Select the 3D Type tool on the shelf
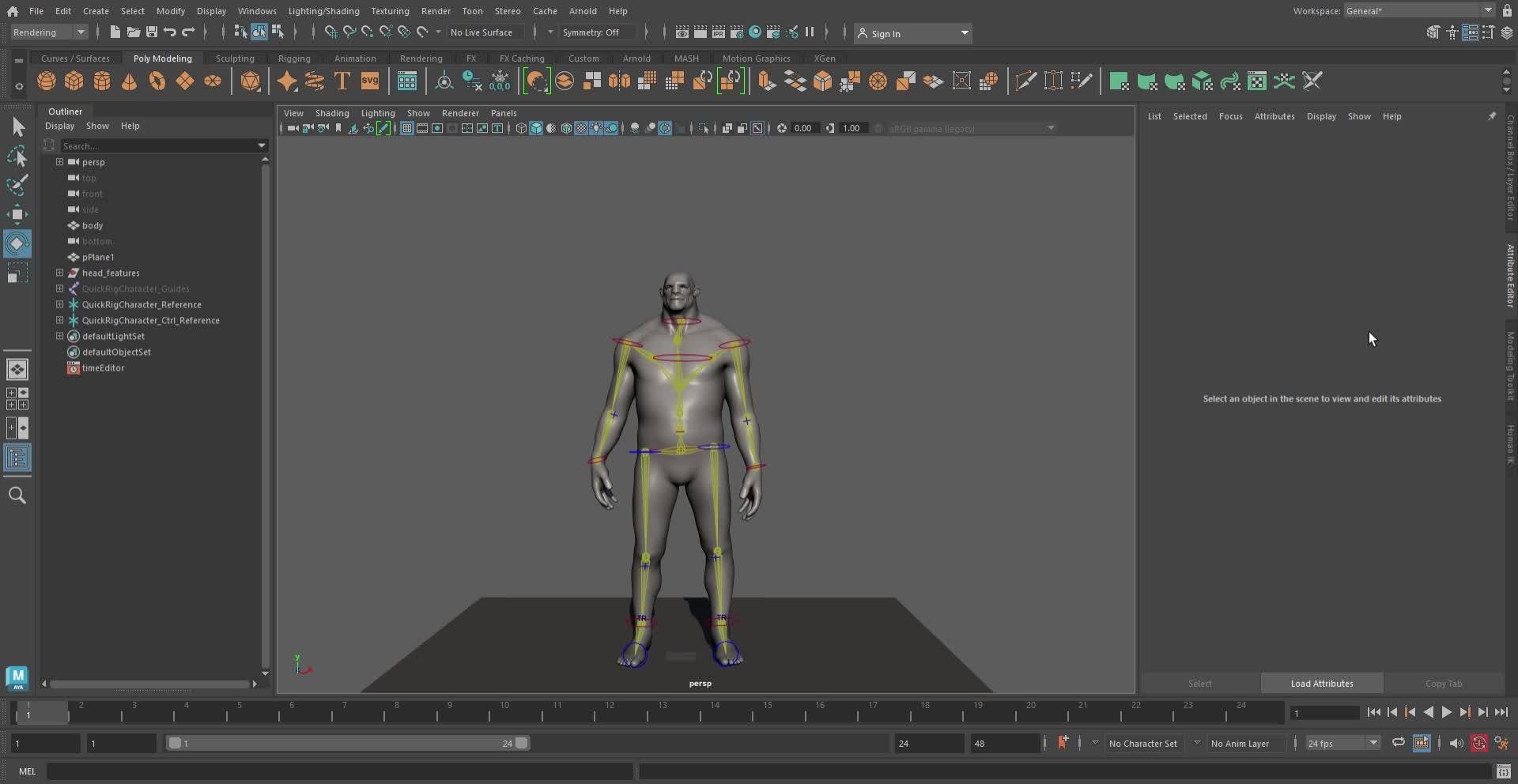This screenshot has width=1518, height=784. click(342, 81)
